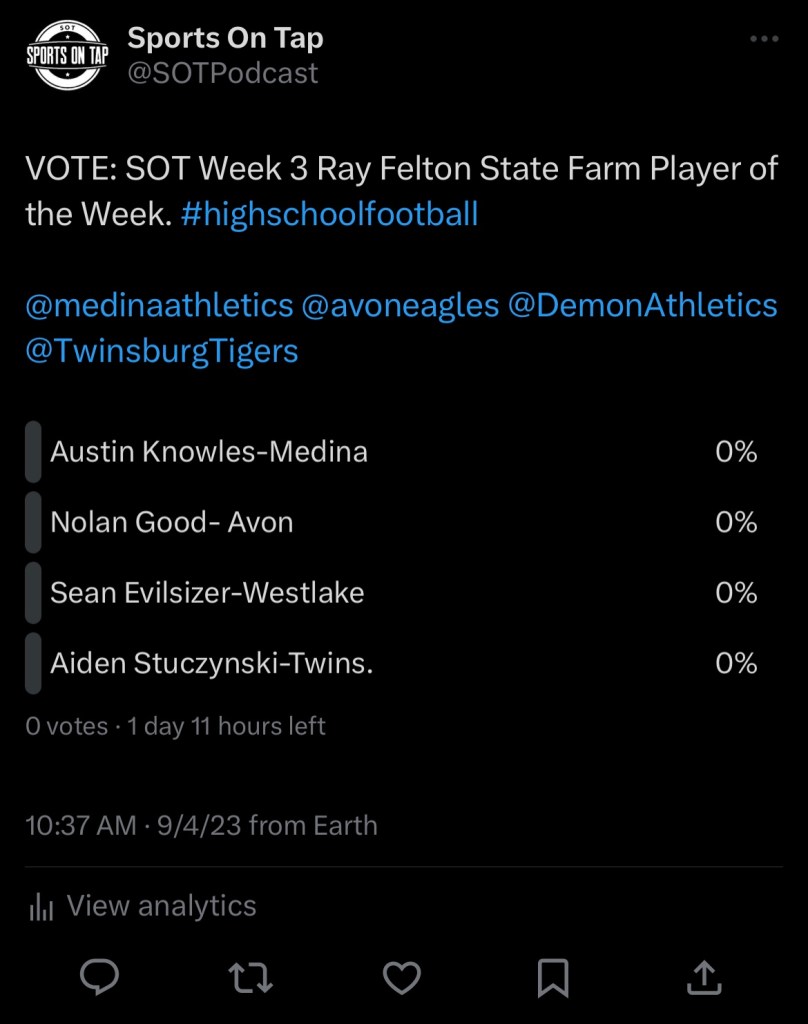The image size is (808, 1024).
Task: Open the @SOTPodcast handle
Action: (x=222, y=73)
